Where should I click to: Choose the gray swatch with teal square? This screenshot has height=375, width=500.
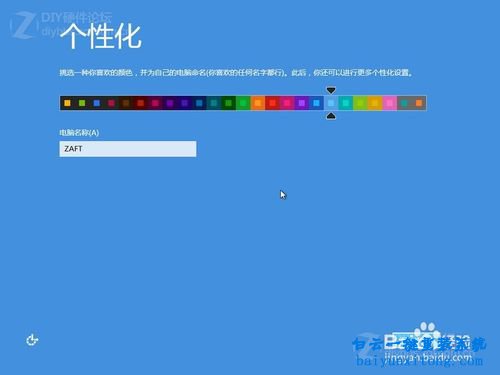point(404,103)
